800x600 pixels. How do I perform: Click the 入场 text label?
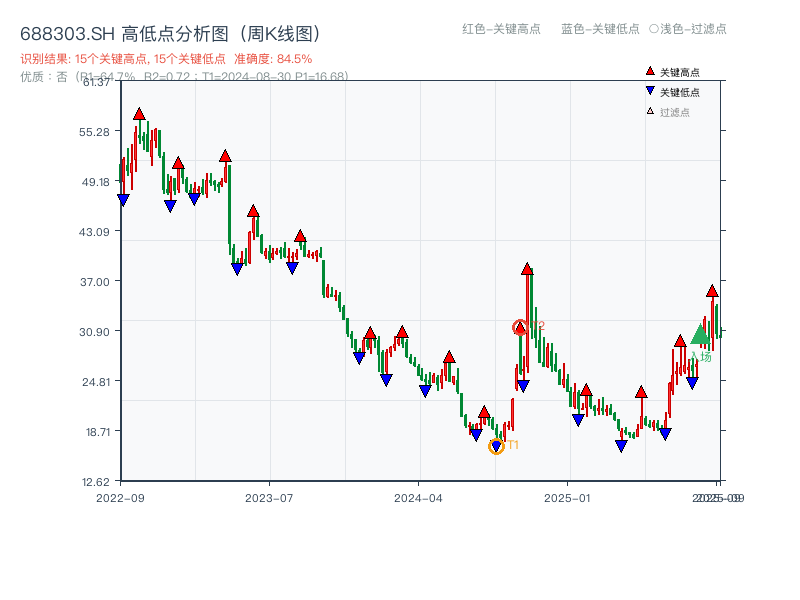tap(701, 356)
